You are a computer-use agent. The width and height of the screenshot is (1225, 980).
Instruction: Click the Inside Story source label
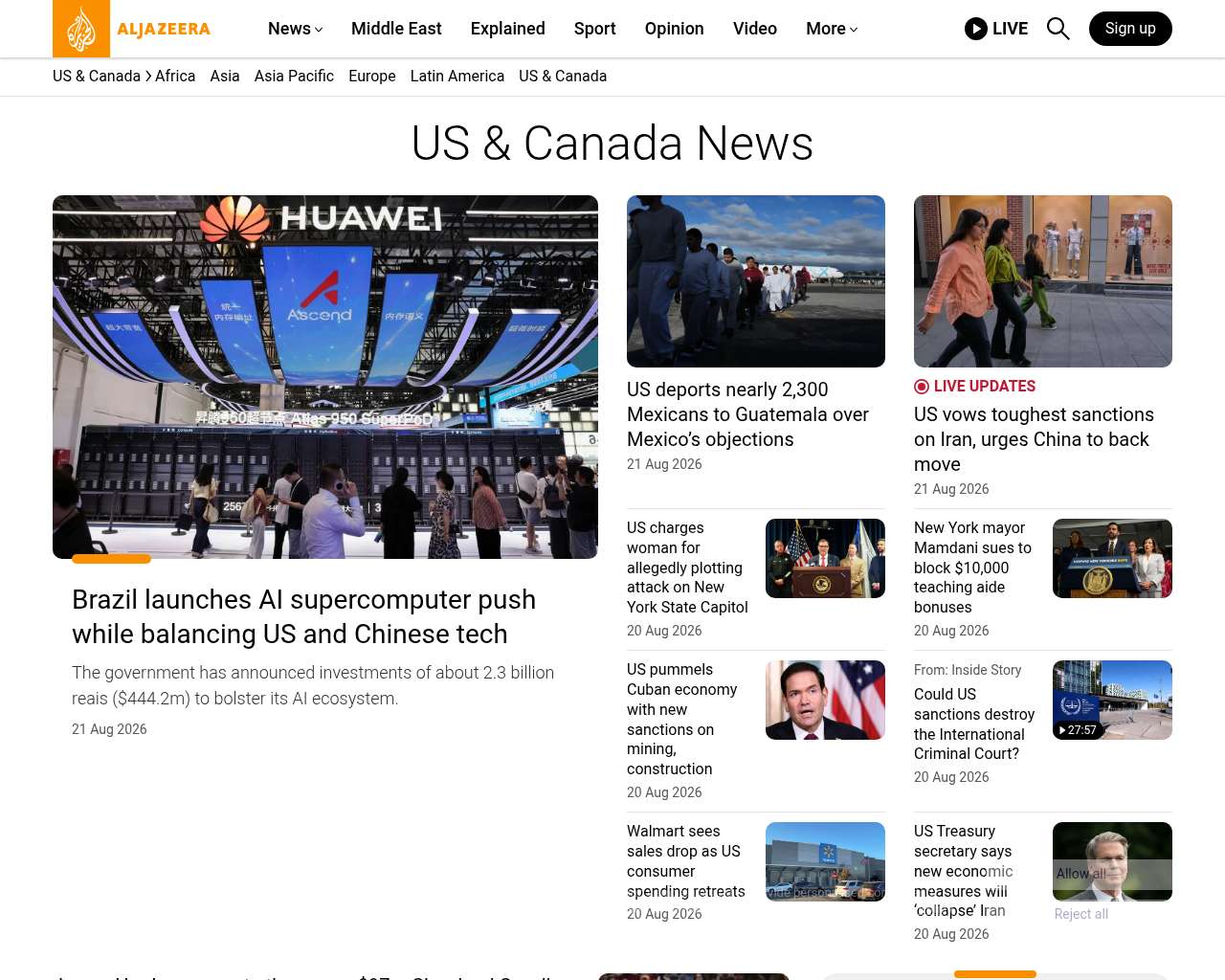[968, 670]
